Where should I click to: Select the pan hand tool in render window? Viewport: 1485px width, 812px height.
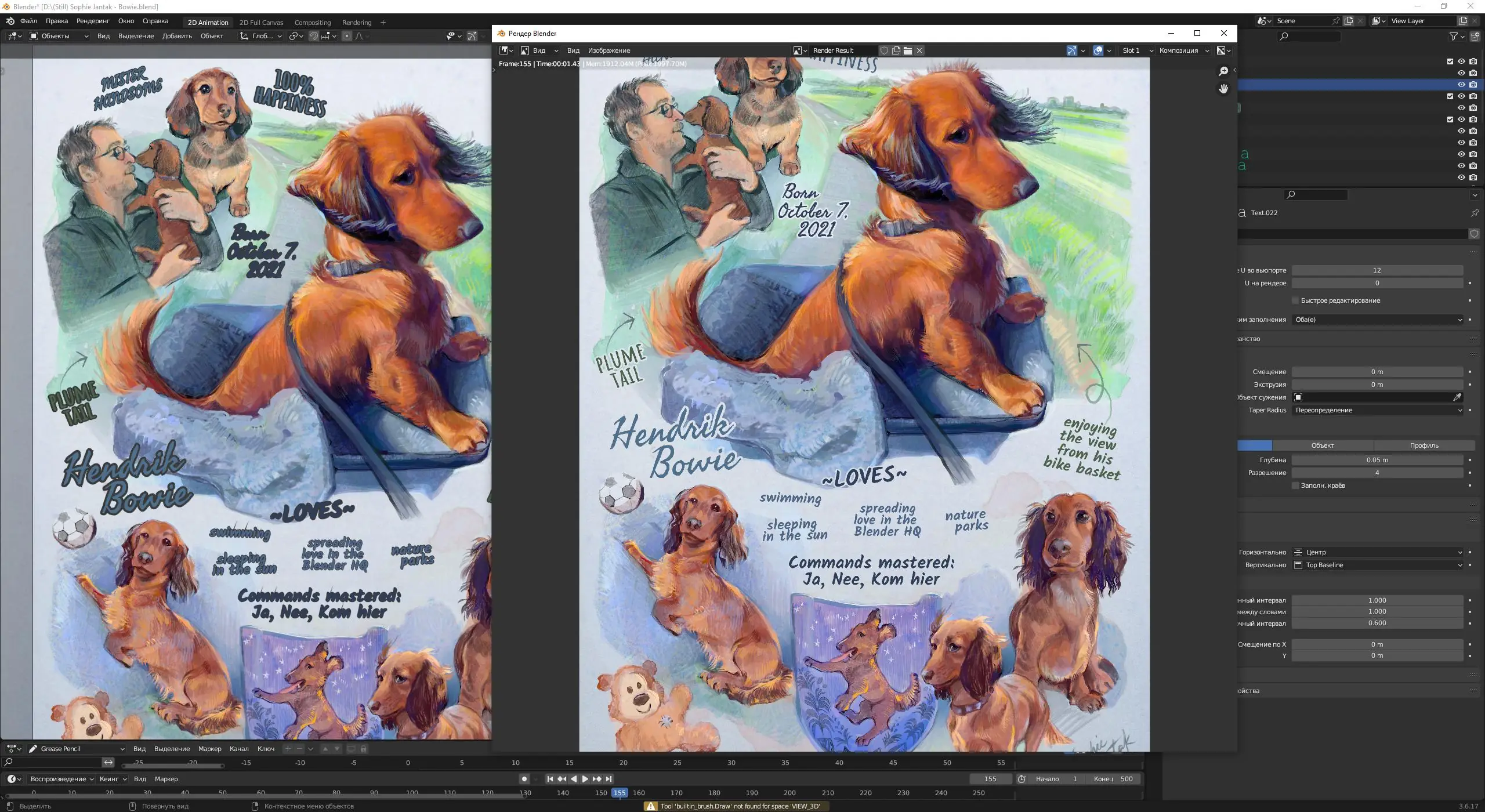1223,89
